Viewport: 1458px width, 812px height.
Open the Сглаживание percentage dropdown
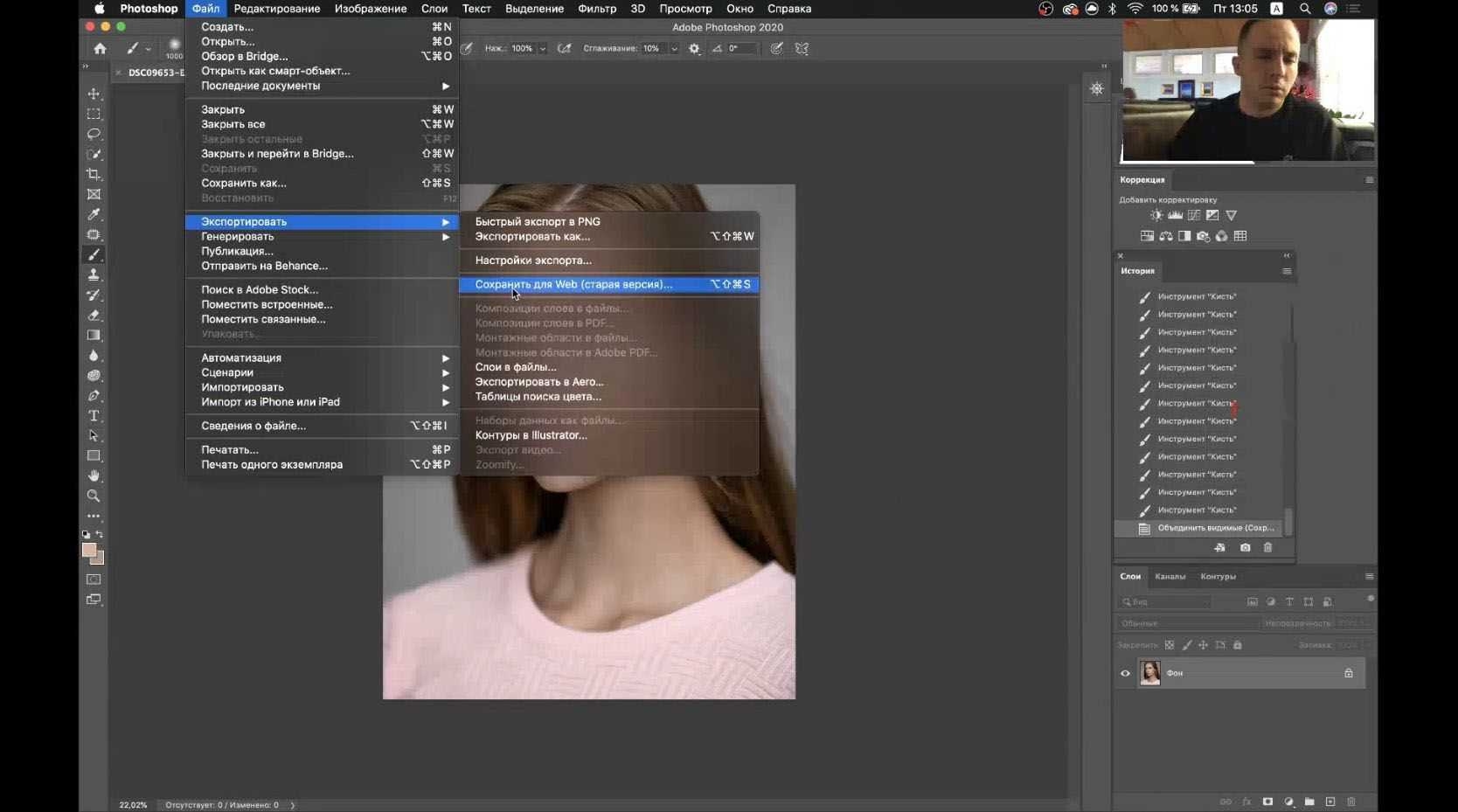coord(674,49)
